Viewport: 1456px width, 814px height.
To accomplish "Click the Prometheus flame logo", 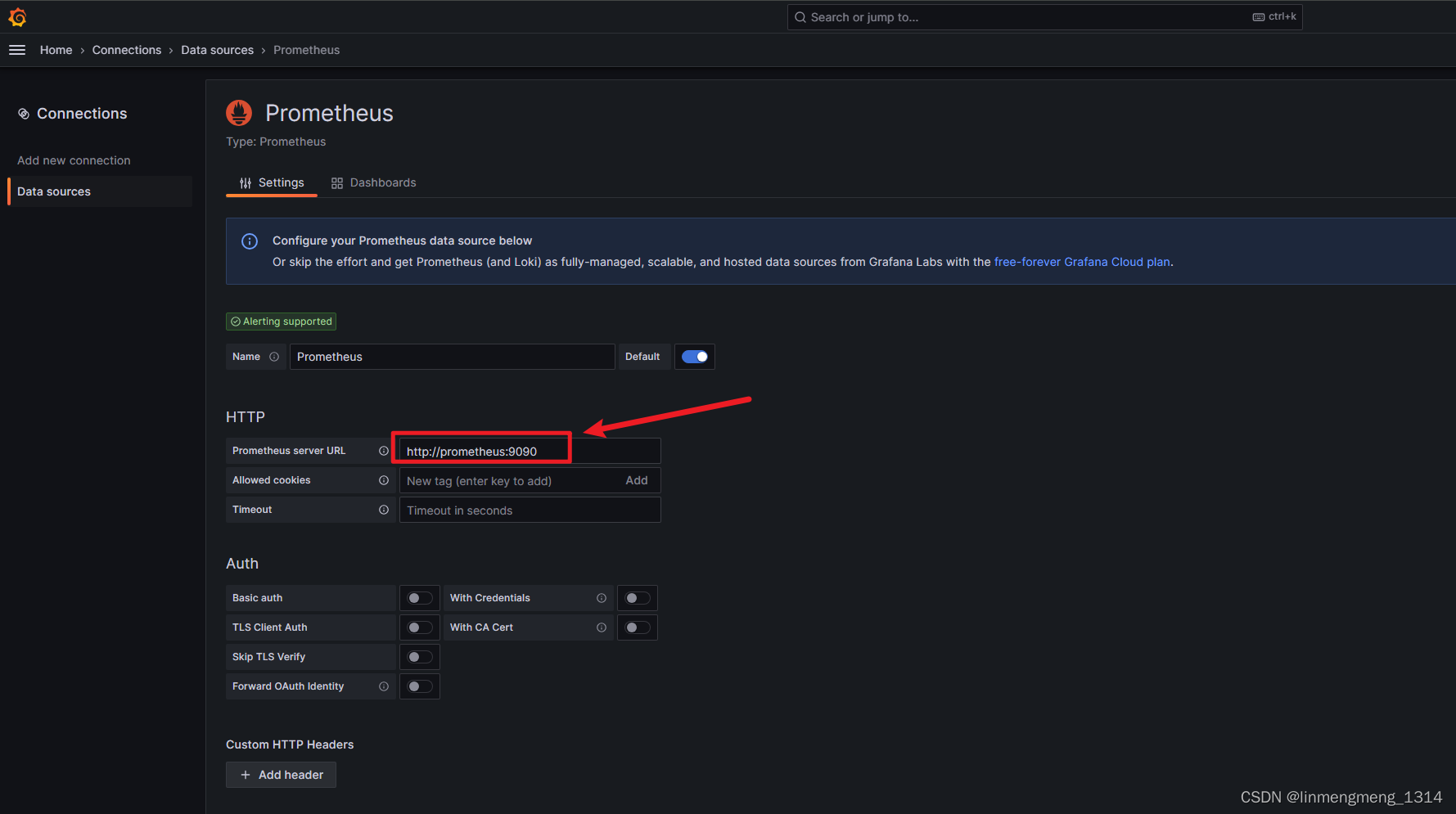I will (239, 113).
